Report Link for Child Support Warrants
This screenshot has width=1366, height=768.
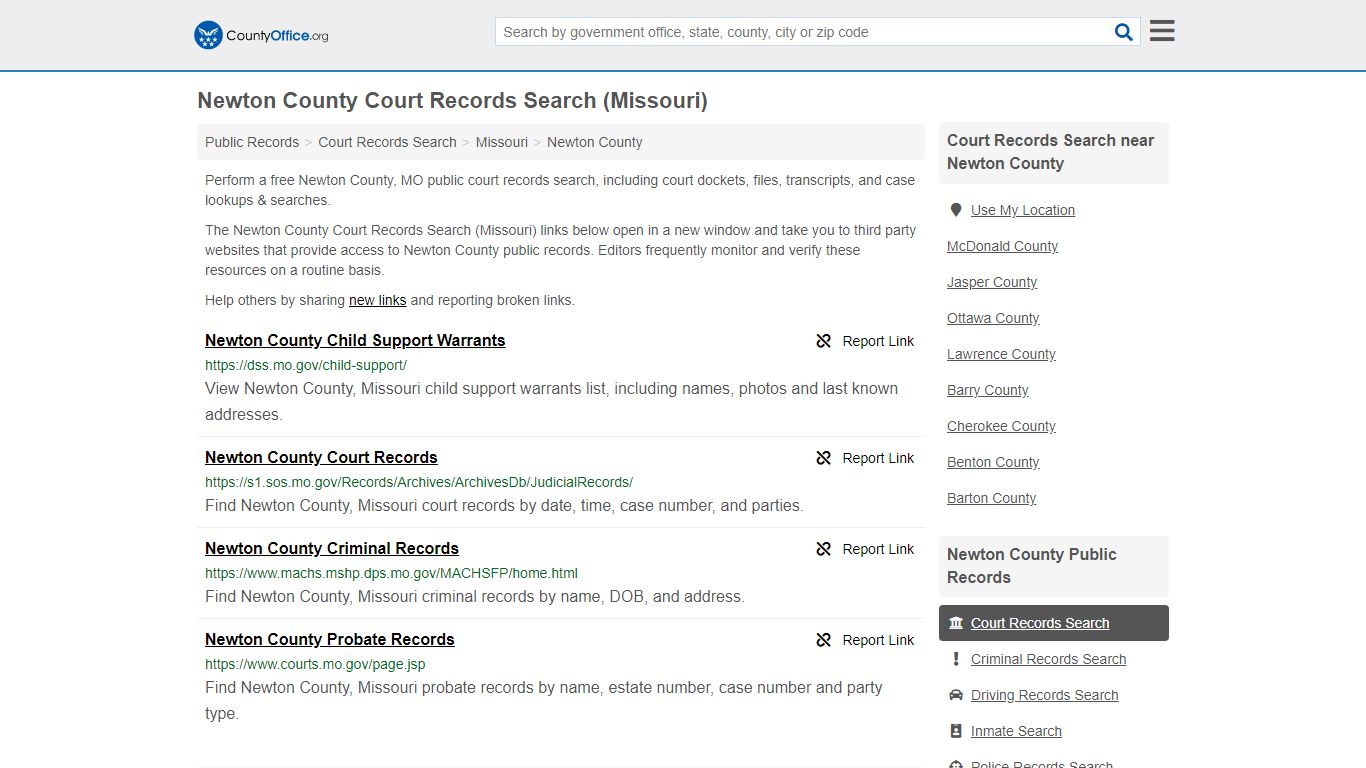click(x=865, y=341)
